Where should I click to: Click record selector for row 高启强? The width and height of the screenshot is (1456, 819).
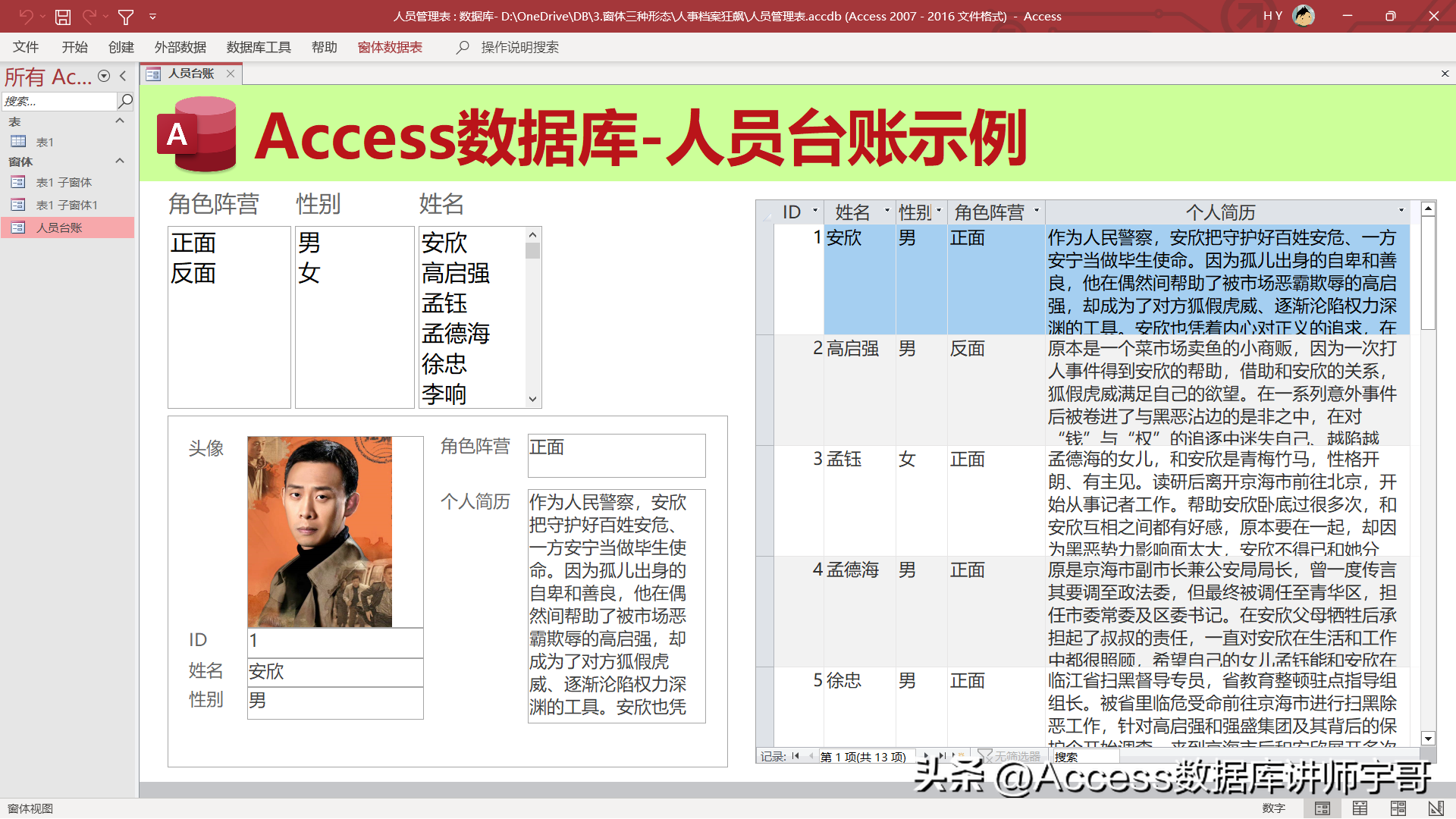[764, 390]
